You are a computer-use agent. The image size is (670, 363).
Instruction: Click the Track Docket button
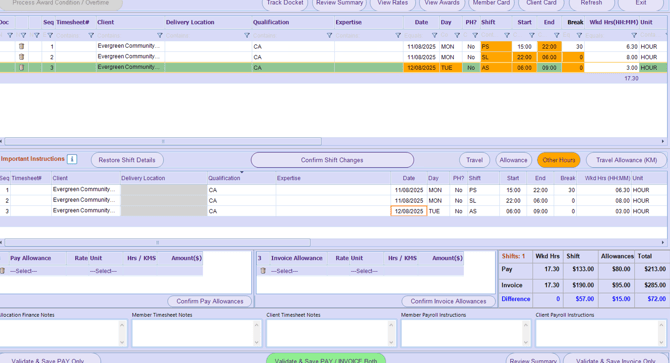tap(285, 3)
